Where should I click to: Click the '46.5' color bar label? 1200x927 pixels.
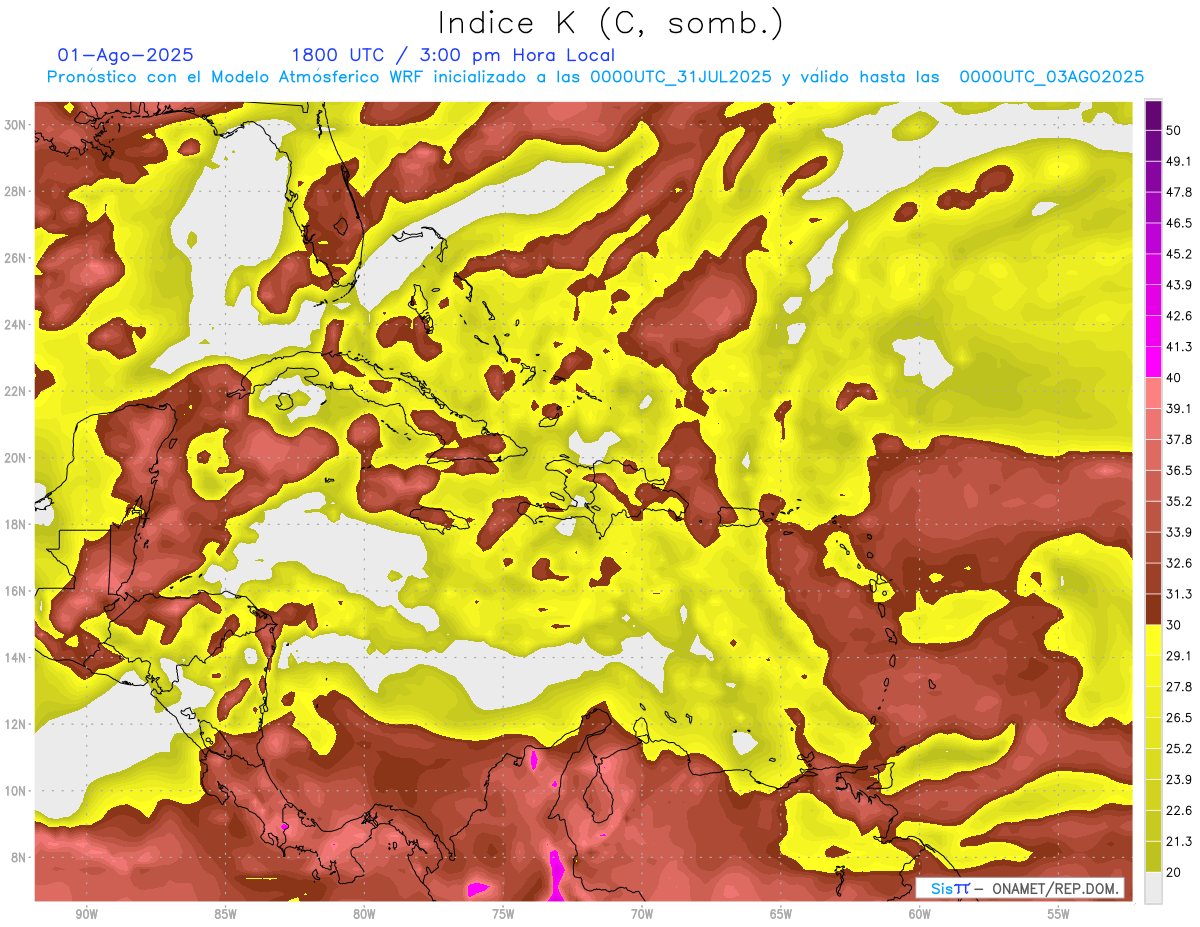[x=1179, y=223]
